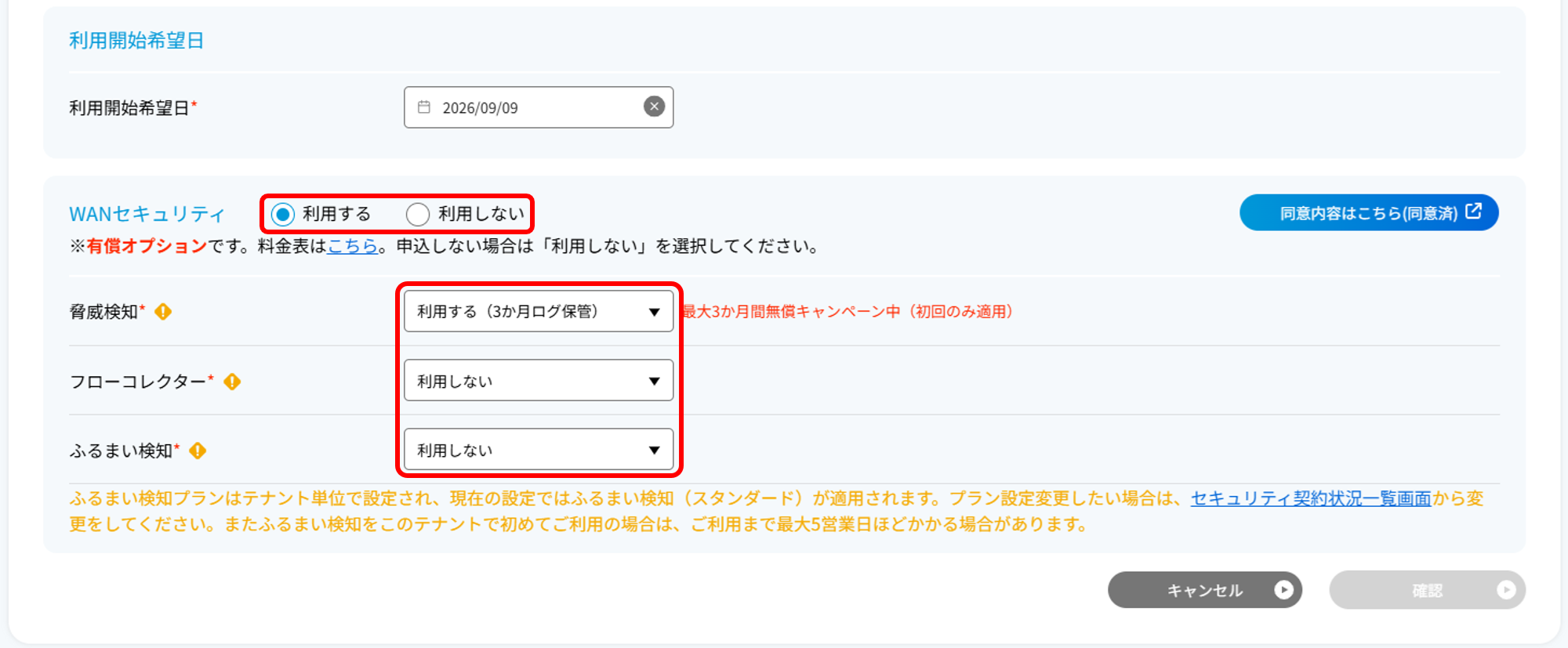Screen dimensions: 1568x648
Task: Open the calendar icon in date field
Action: [424, 107]
